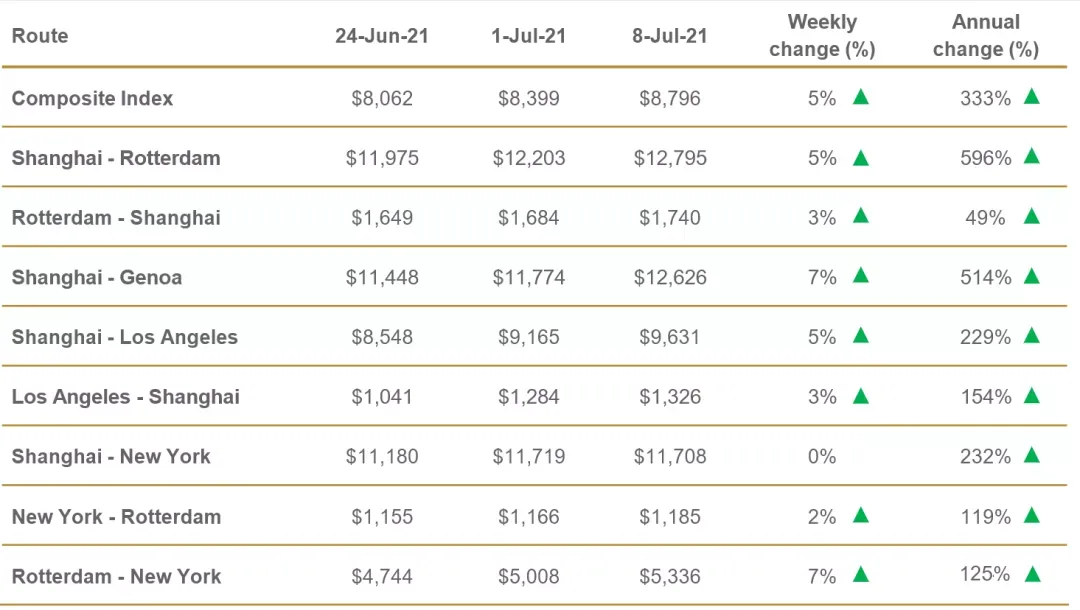
Task: Click weekly up arrow for Shanghai - Los Angeles
Action: tap(860, 336)
